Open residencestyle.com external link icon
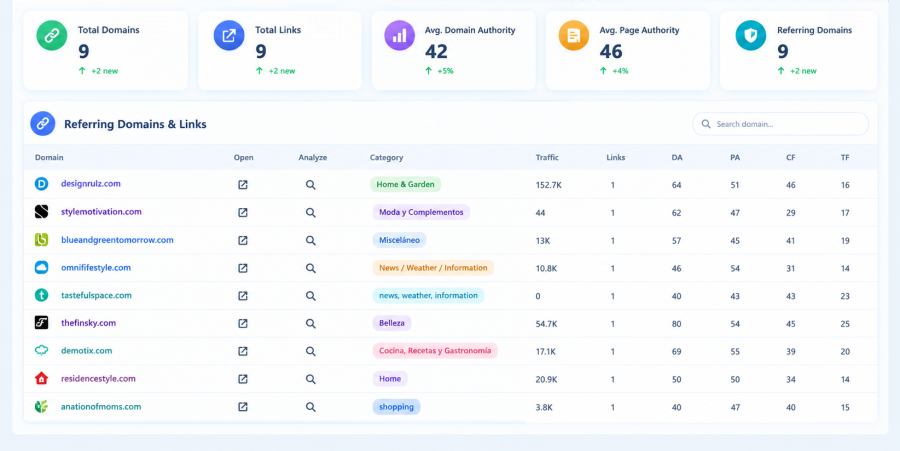The width and height of the screenshot is (900, 451). click(243, 379)
